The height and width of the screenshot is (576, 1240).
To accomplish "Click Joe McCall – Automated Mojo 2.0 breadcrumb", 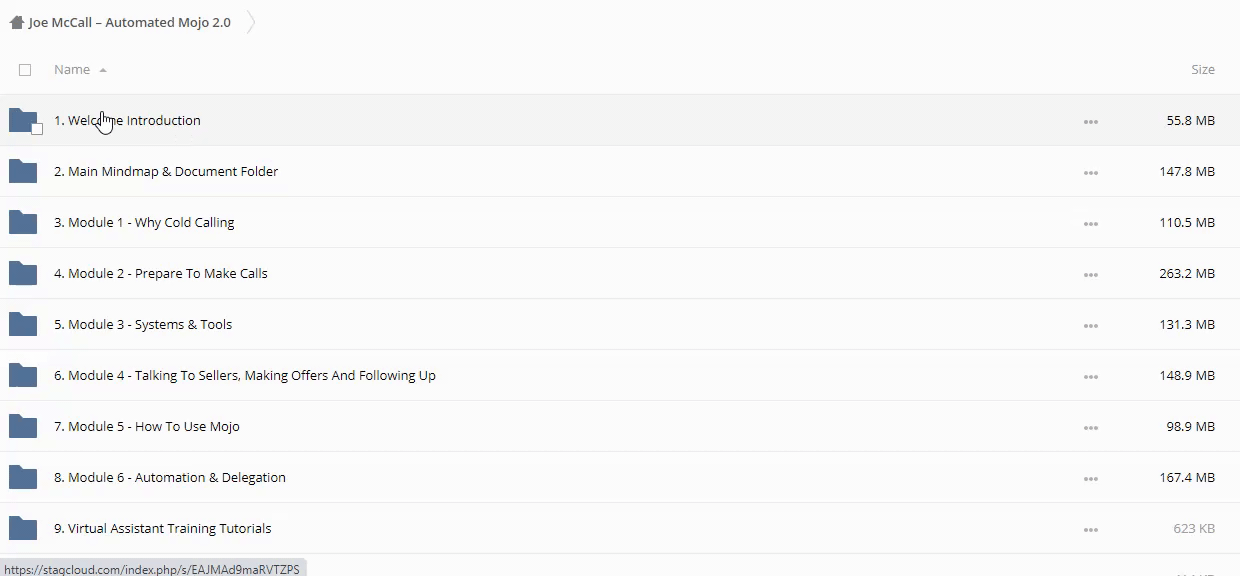I will click(x=130, y=22).
